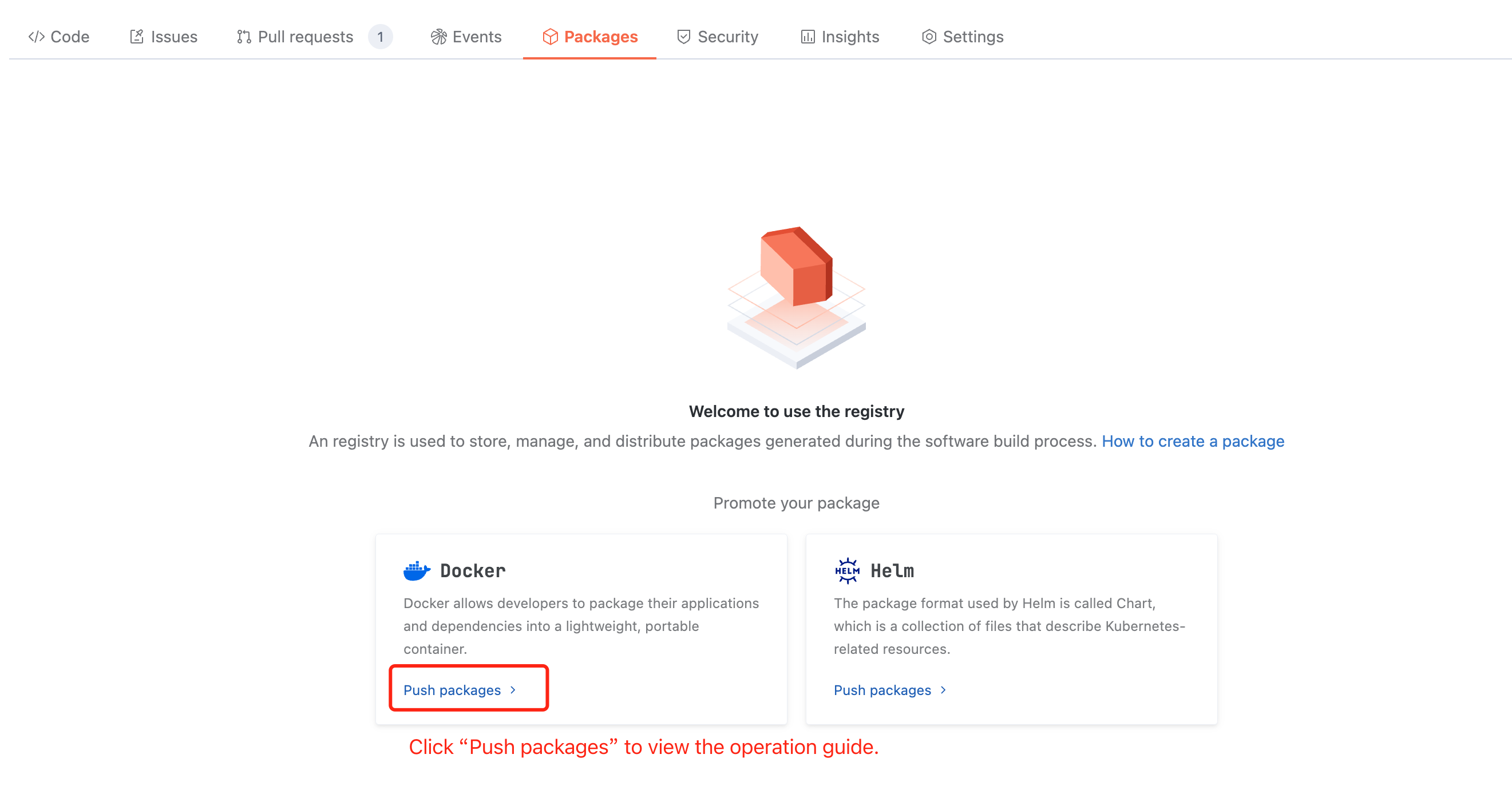This screenshot has height=794, width=1512.
Task: Click the Security shield icon
Action: (x=683, y=37)
